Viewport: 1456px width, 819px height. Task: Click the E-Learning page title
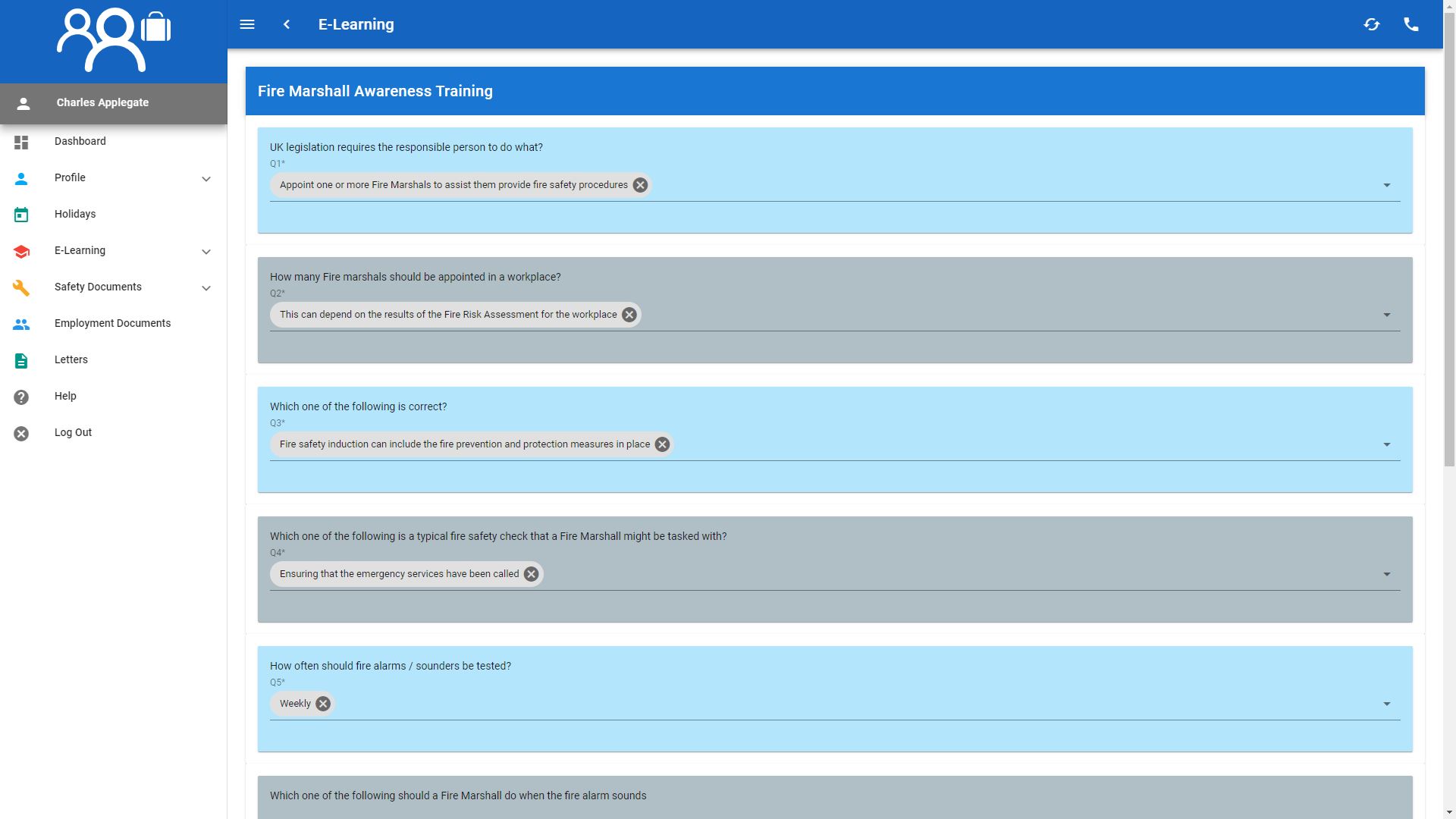pos(356,24)
